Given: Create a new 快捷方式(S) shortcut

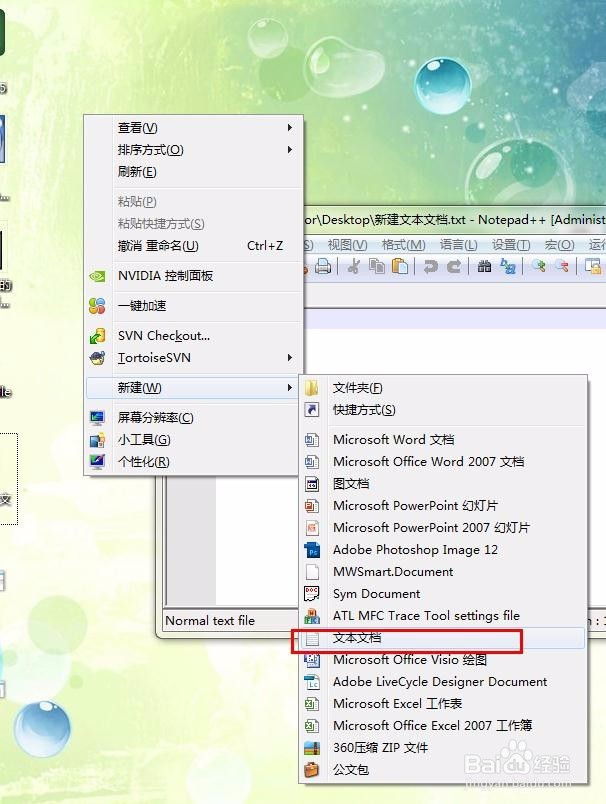Looking at the screenshot, I should pyautogui.click(x=443, y=410).
